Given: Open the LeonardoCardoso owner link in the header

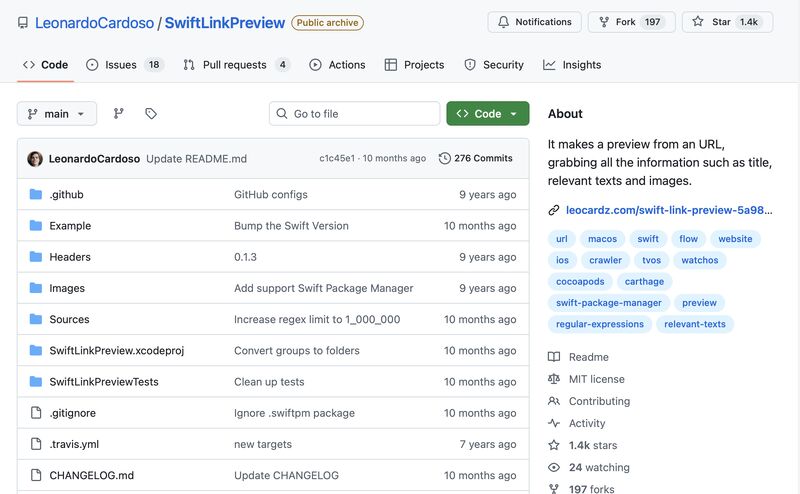Looking at the screenshot, I should (94, 23).
